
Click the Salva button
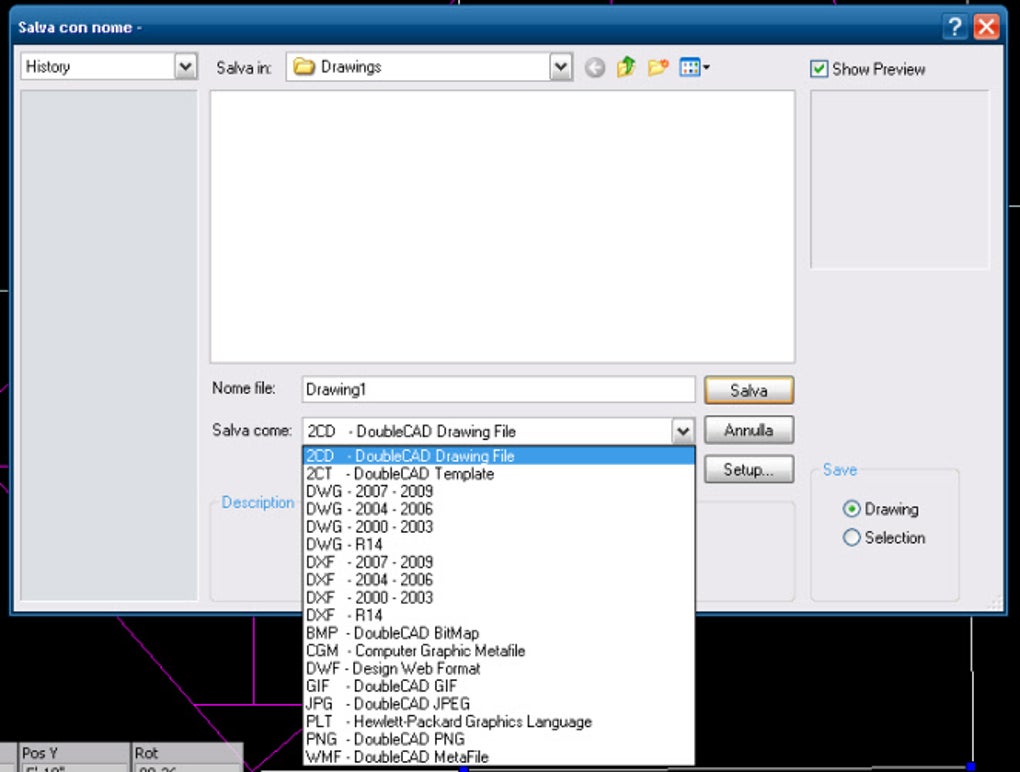pos(749,390)
